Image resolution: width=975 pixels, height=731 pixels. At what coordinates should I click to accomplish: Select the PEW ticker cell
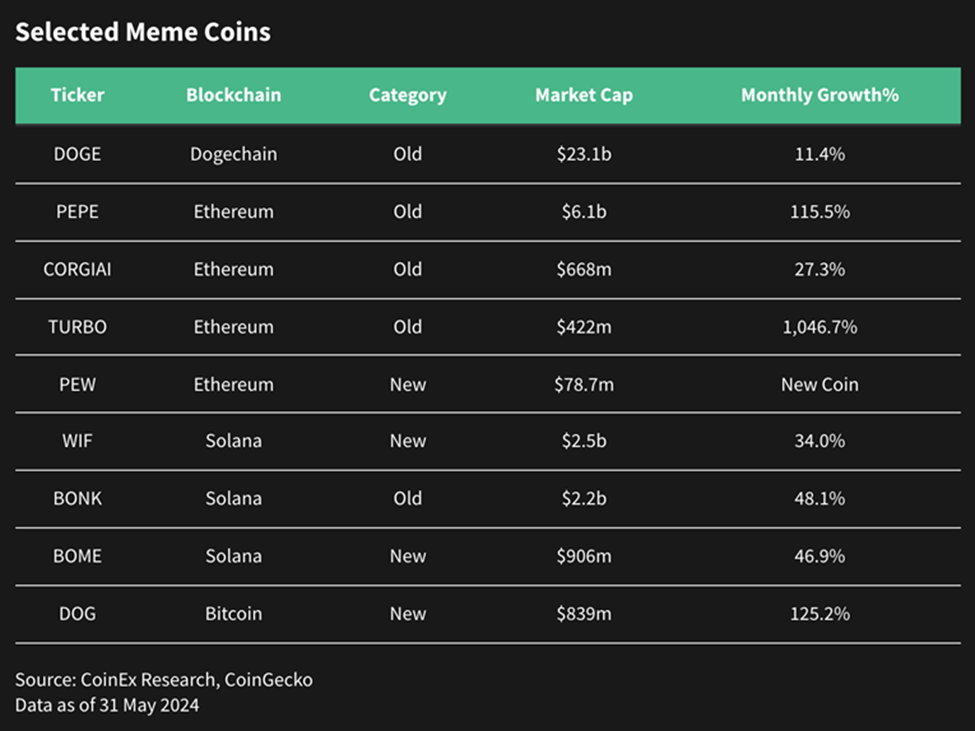click(77, 384)
